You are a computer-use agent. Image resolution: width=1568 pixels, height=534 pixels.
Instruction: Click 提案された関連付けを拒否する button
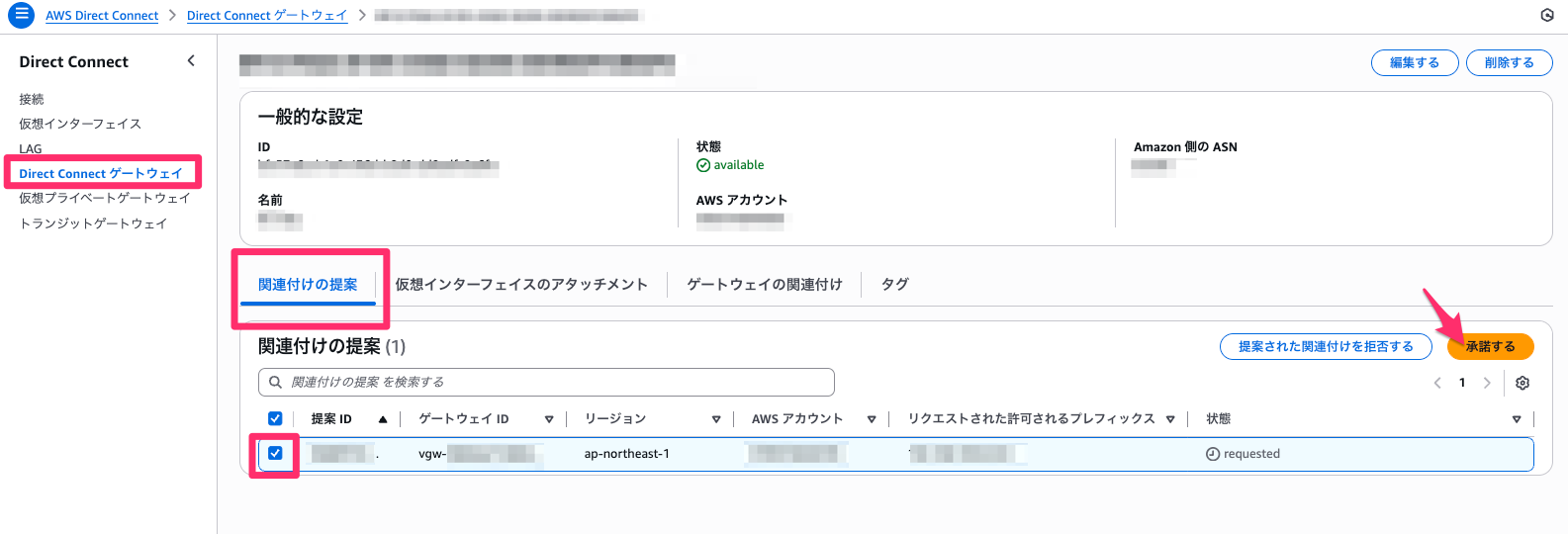point(1327,346)
